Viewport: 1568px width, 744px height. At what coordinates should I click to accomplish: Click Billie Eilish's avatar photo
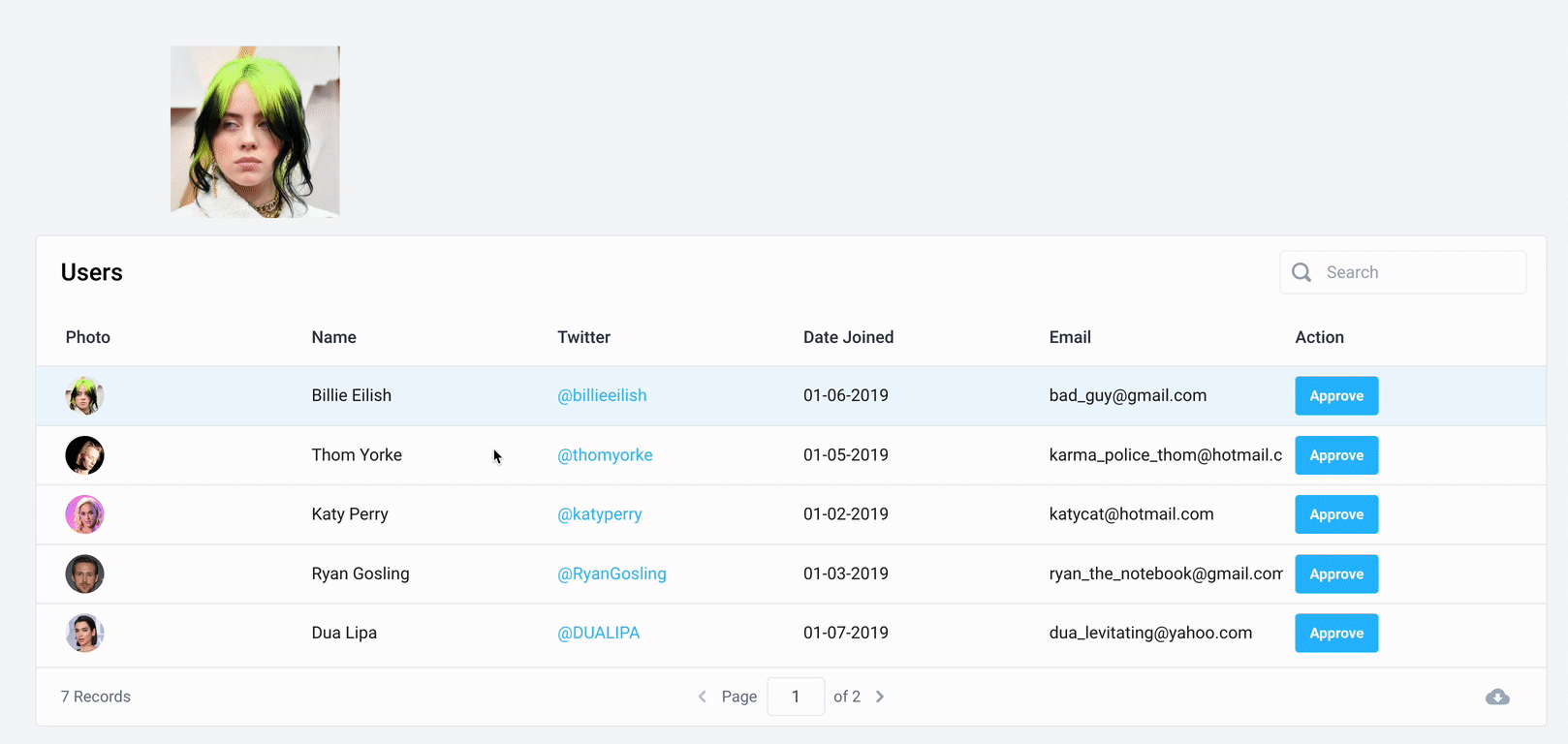(x=84, y=395)
